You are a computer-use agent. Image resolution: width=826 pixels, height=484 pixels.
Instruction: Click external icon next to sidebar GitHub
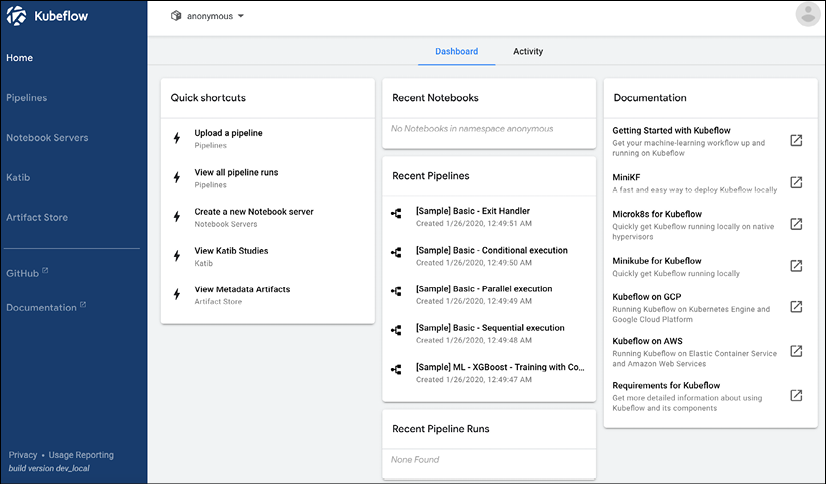pyautogui.click(x=45, y=270)
